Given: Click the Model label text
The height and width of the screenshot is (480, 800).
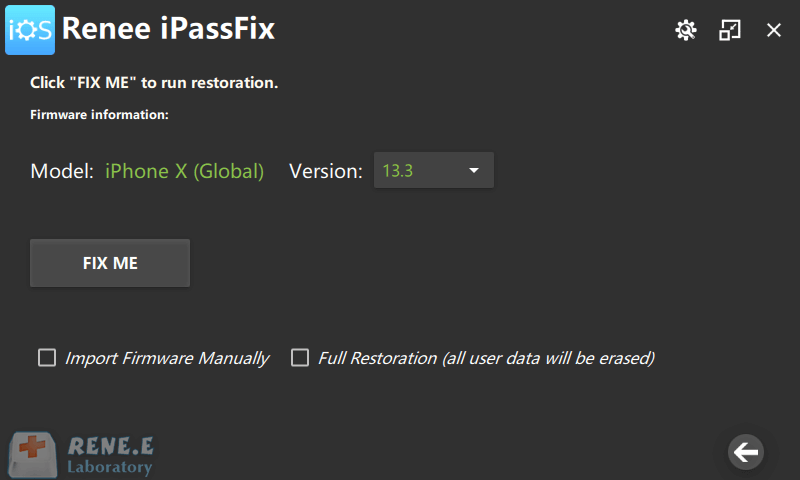Looking at the screenshot, I should click(x=63, y=171).
